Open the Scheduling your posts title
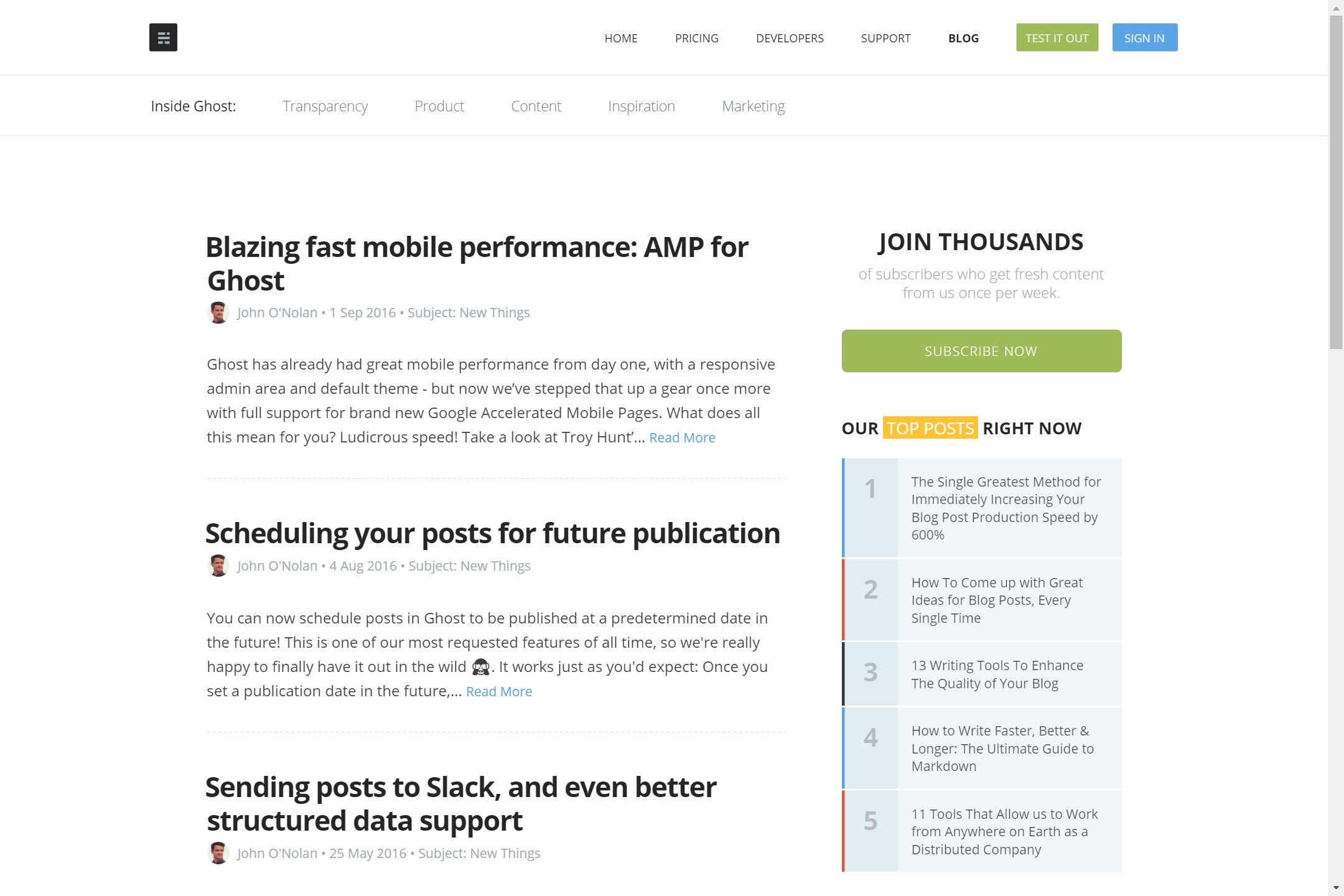The width and height of the screenshot is (1344, 896). pos(493,533)
